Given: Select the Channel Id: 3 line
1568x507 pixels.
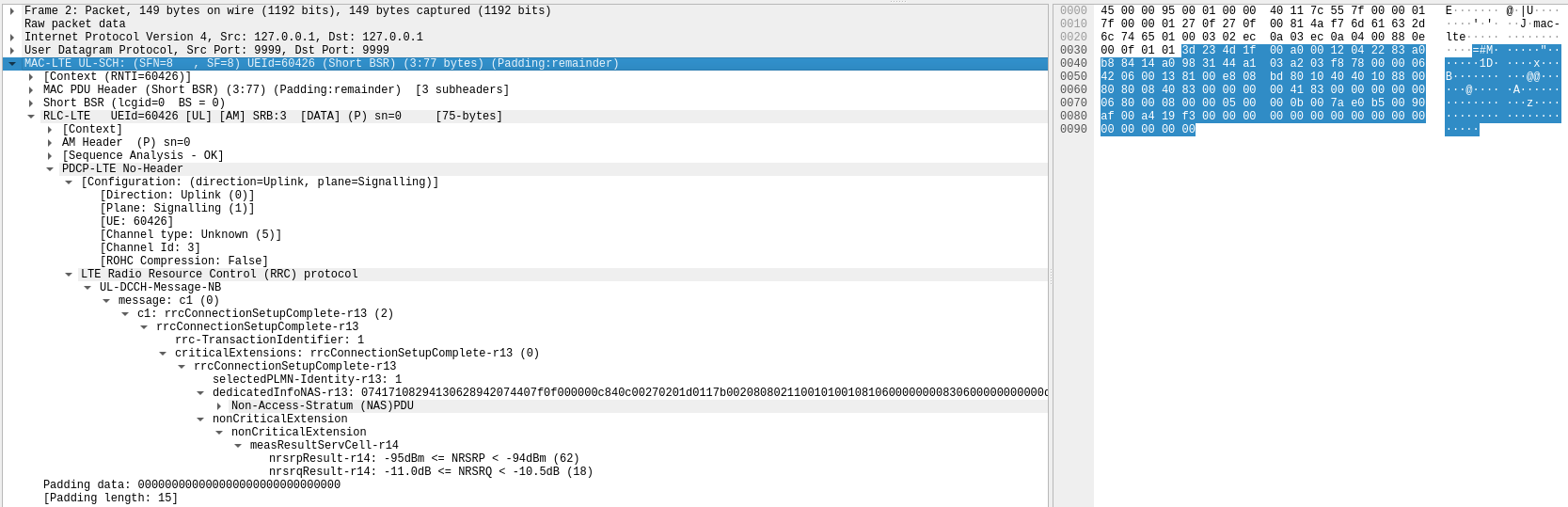Looking at the screenshot, I should click(x=150, y=248).
